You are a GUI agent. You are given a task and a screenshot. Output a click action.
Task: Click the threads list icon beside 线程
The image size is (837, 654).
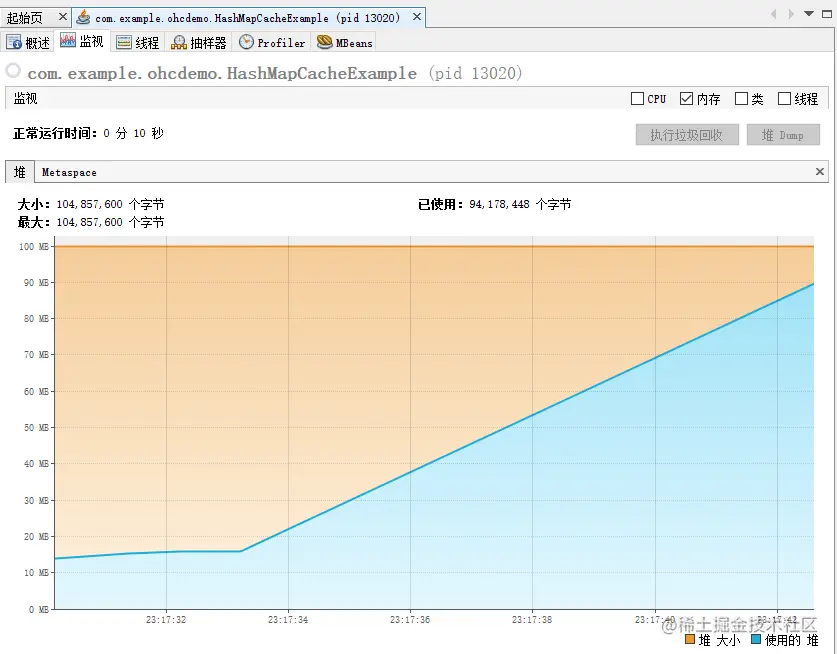(x=124, y=42)
